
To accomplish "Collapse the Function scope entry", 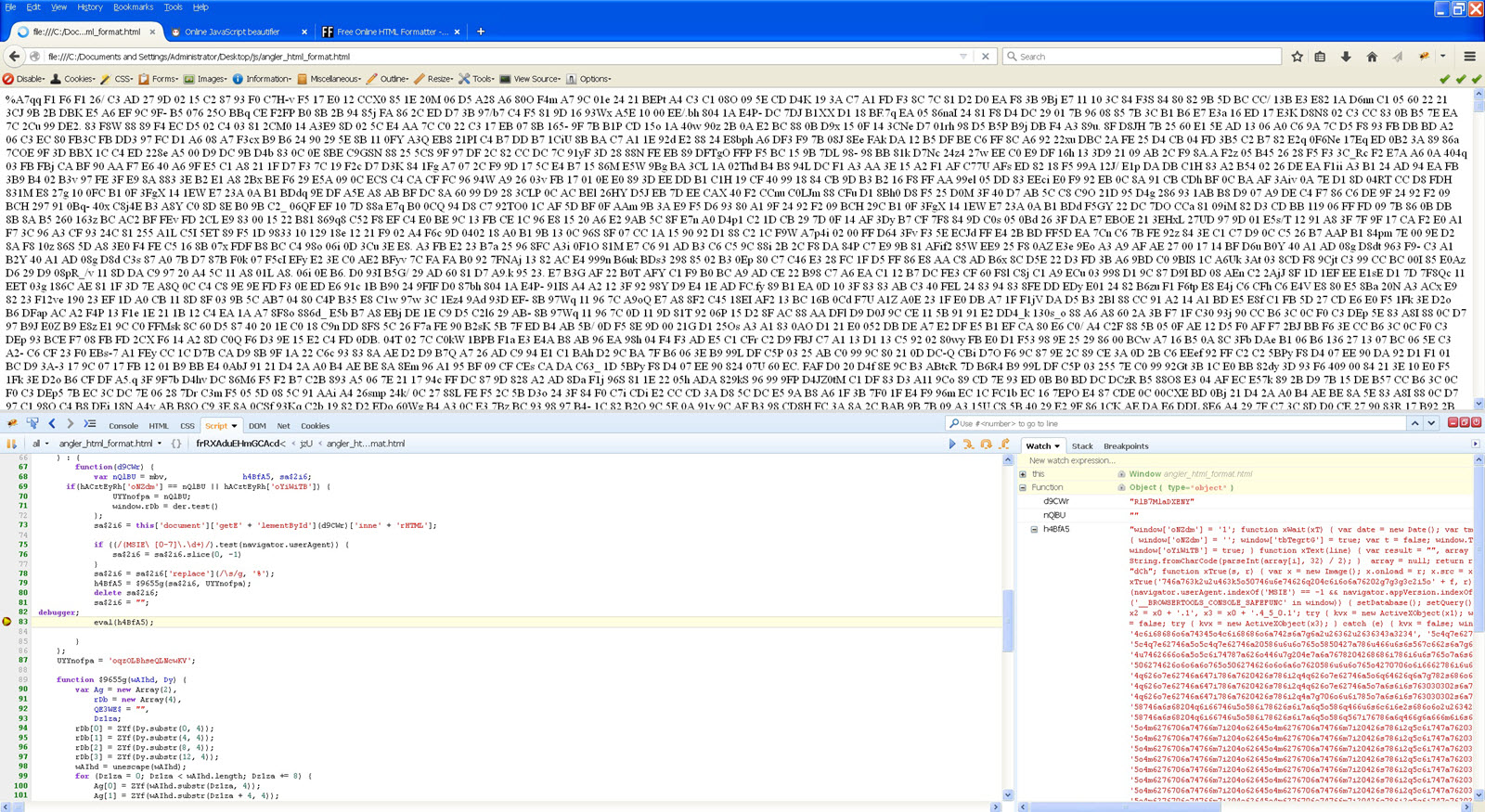I will pyautogui.click(x=1023, y=487).
